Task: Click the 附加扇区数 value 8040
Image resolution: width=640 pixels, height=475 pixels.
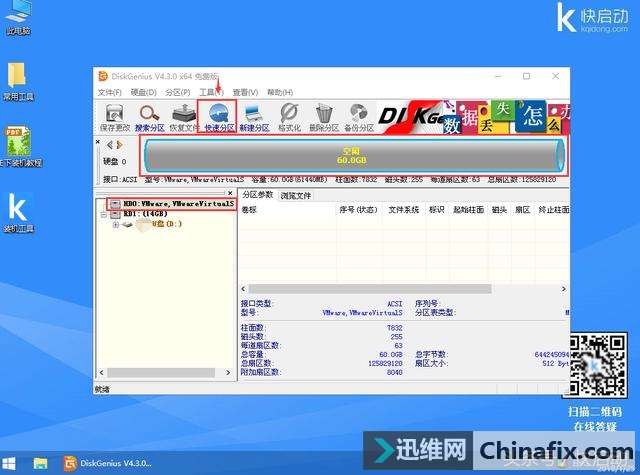Action: pos(395,372)
